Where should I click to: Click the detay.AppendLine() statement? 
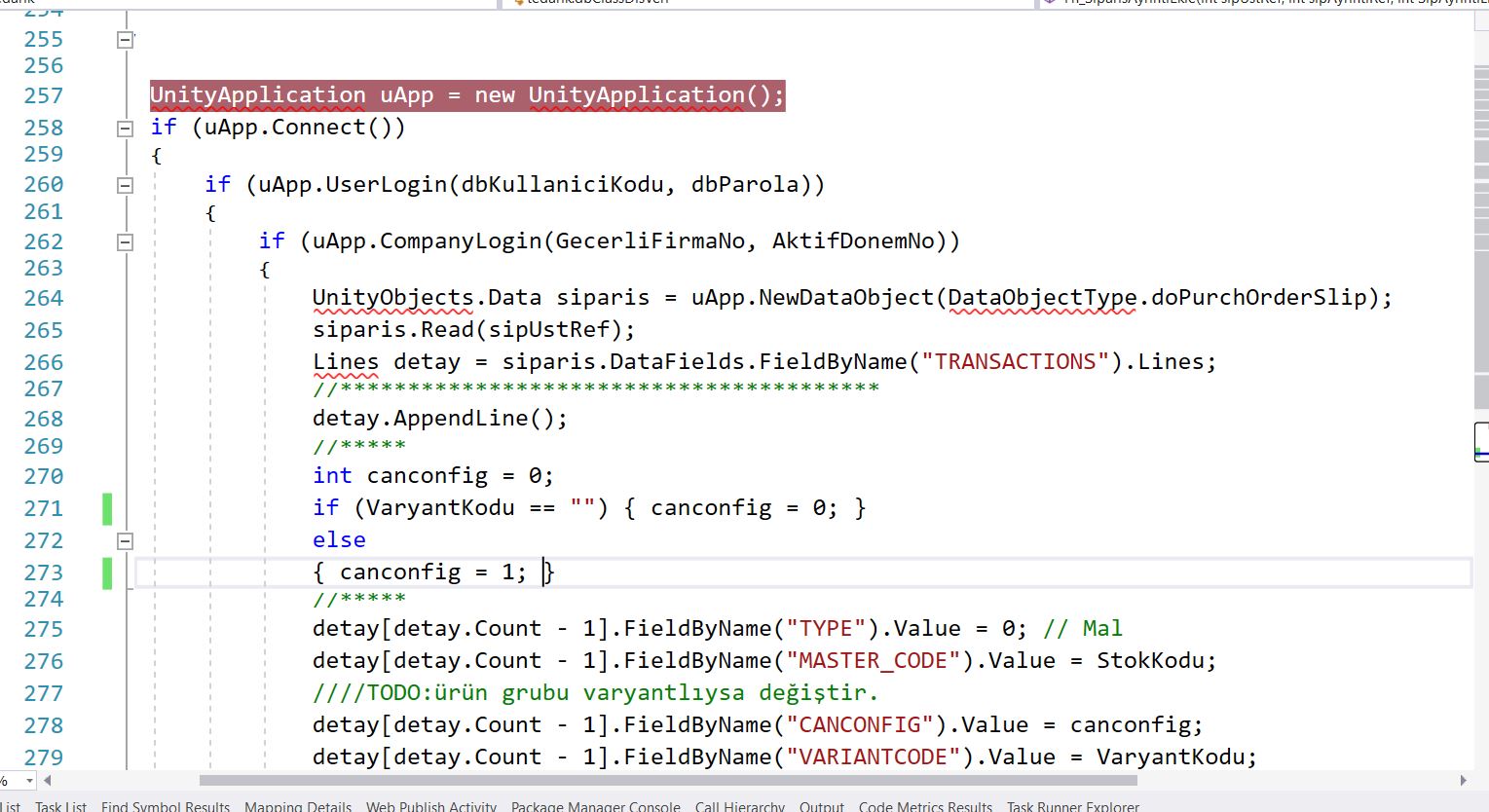tap(440, 419)
